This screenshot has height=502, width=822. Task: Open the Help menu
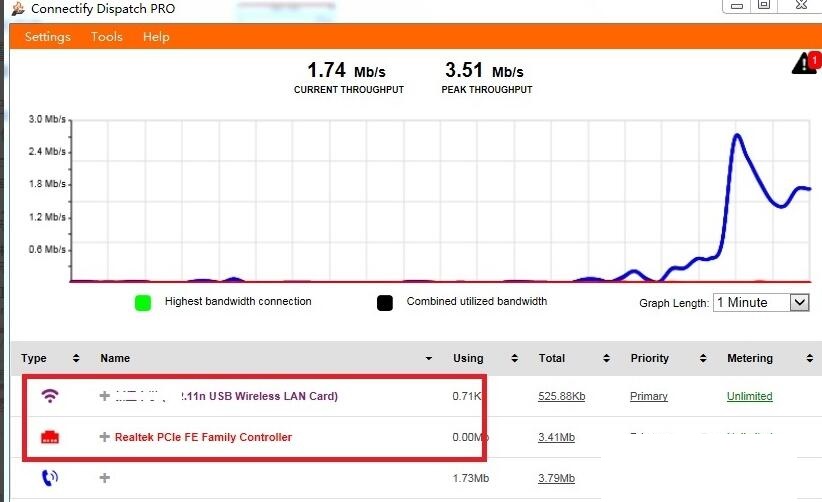[156, 37]
